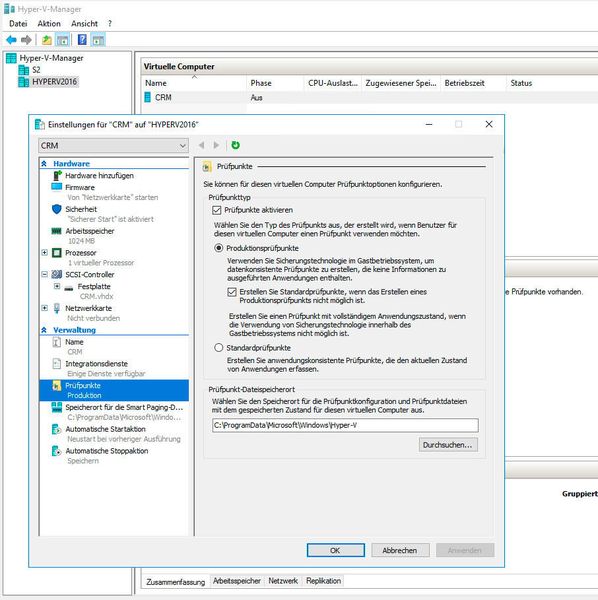This screenshot has width=598, height=600.
Task: Expand the Prozessor tree node
Action: 45,253
